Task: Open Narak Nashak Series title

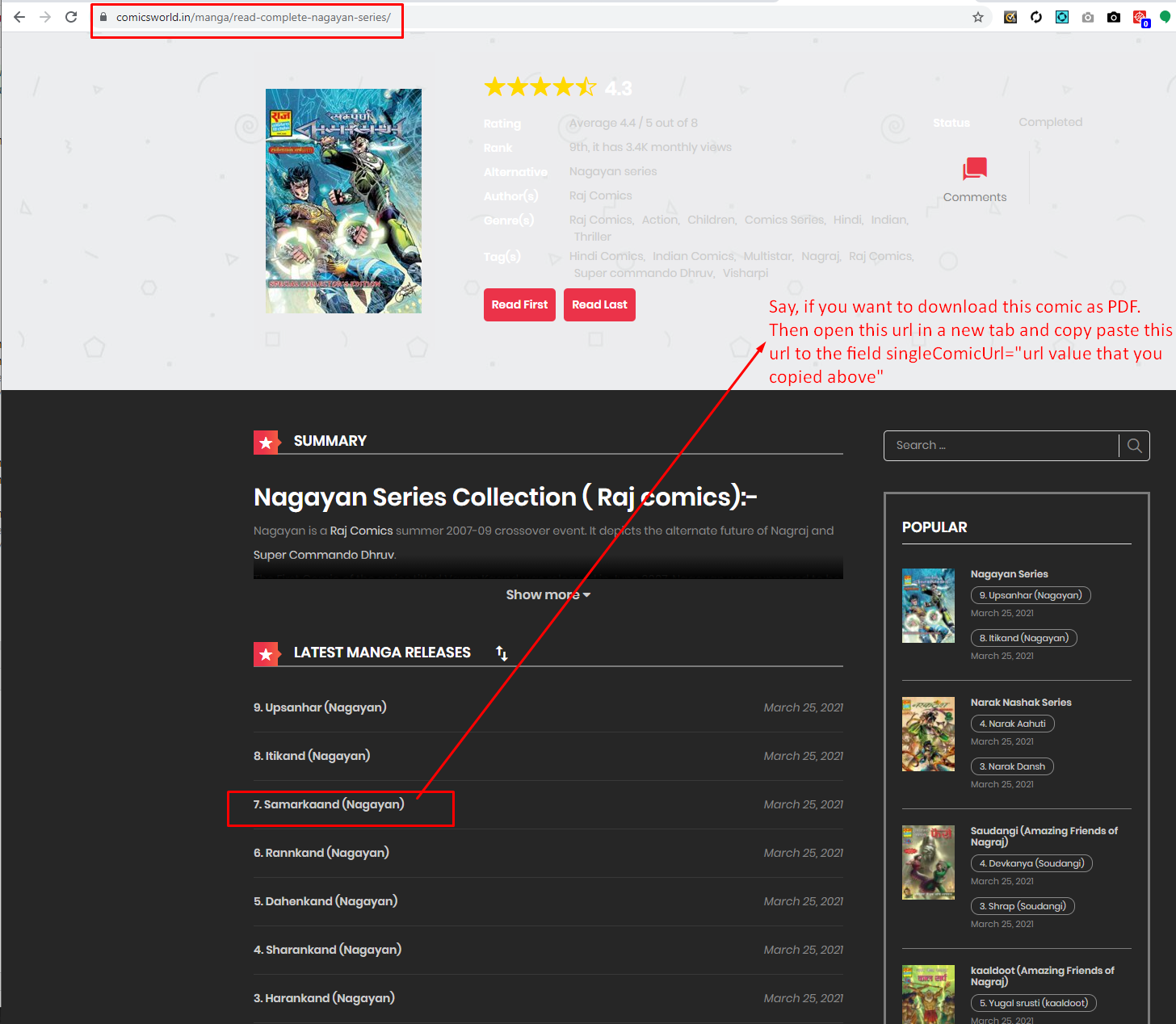Action: [x=1021, y=703]
